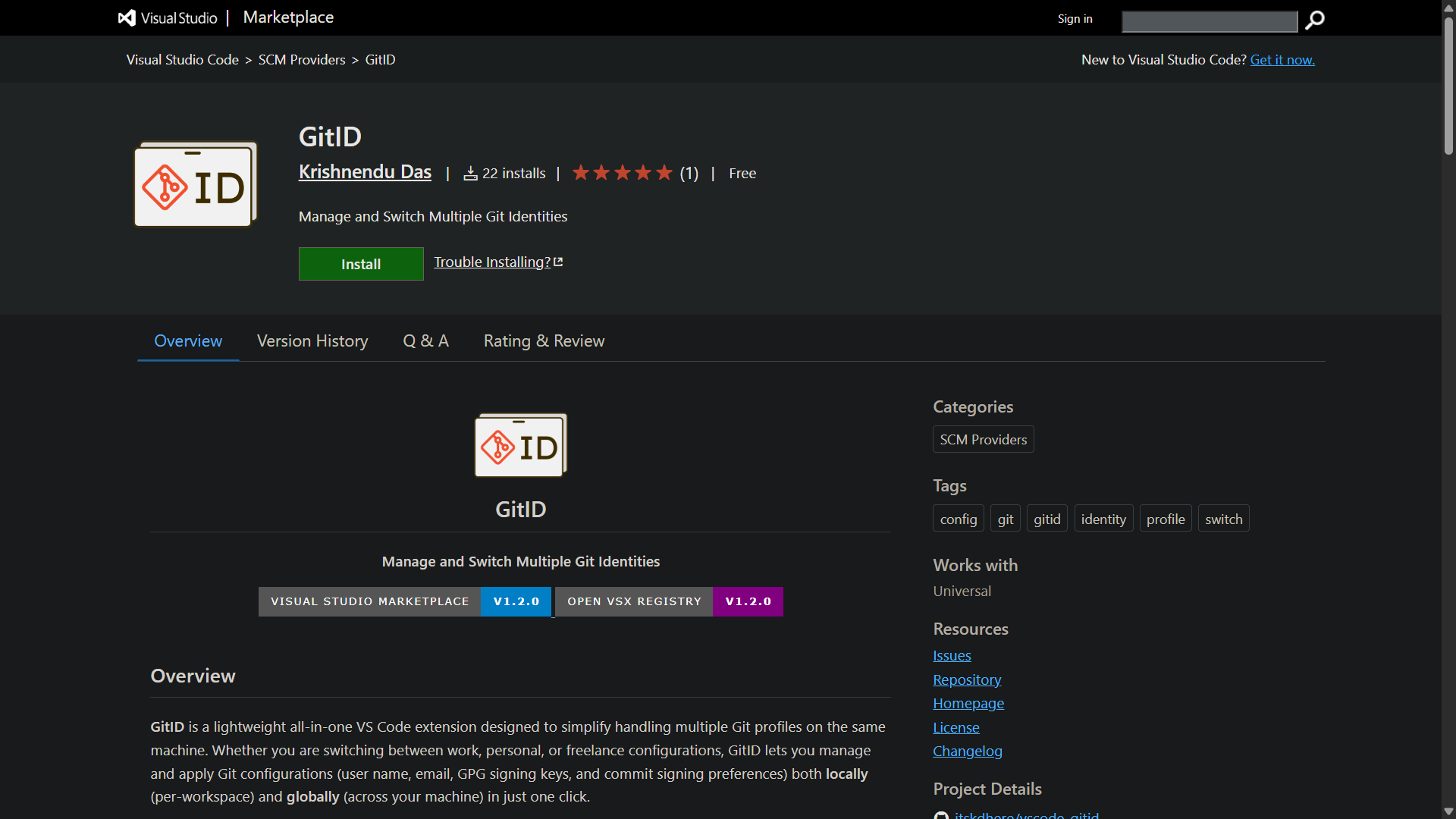
Task: Click in the Marketplace search field
Action: (1210, 21)
